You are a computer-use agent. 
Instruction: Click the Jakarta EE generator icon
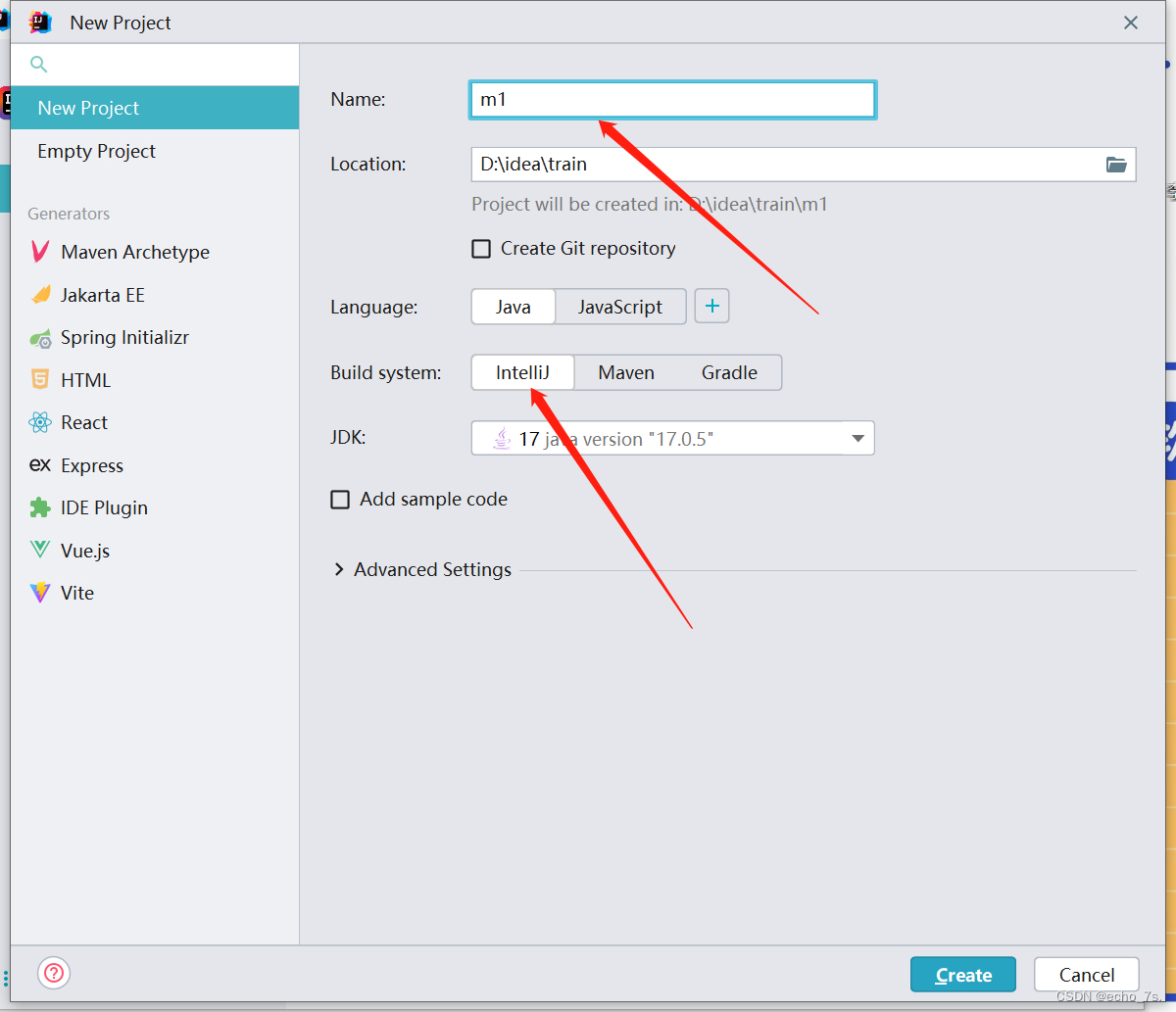click(40, 295)
